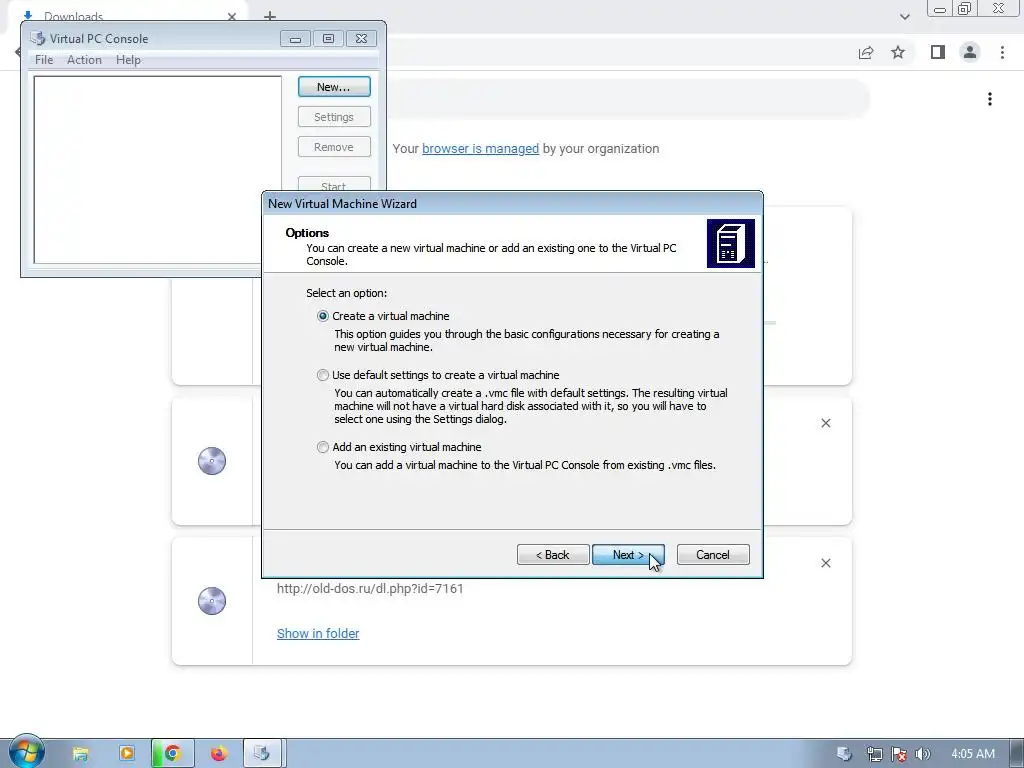Click the old-dos.ru download URL text
Viewport: 1024px width, 768px height.
click(370, 588)
